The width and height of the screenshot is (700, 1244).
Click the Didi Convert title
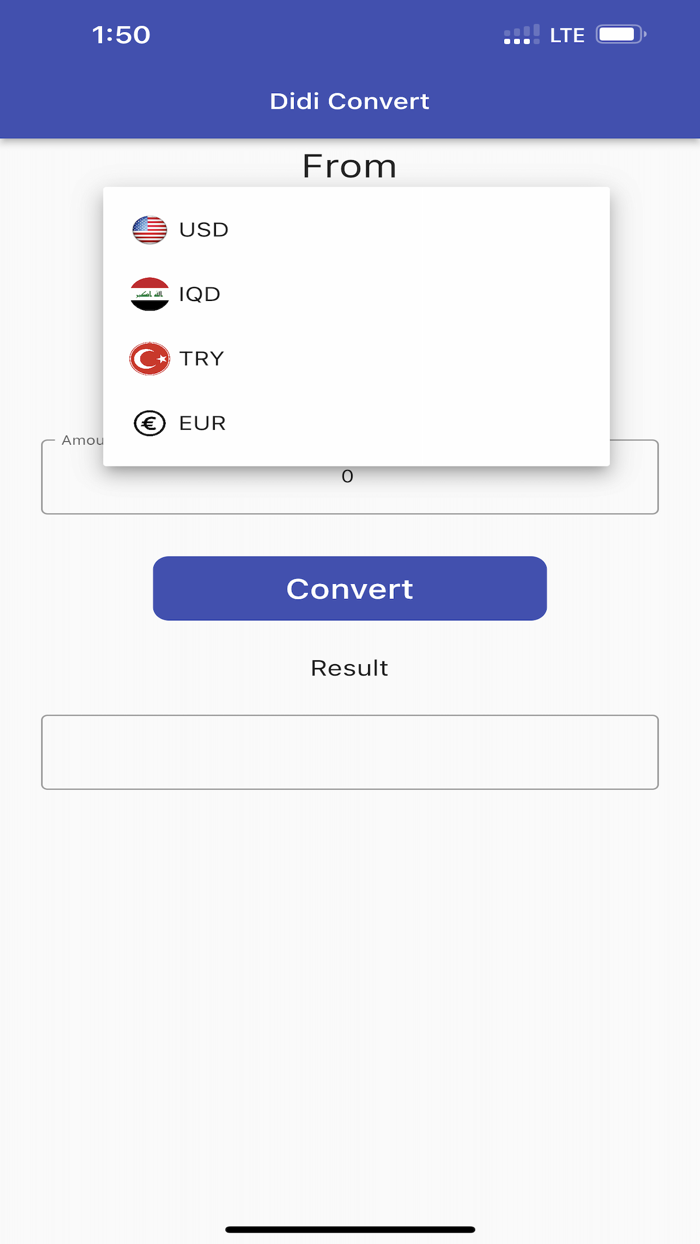coord(349,101)
